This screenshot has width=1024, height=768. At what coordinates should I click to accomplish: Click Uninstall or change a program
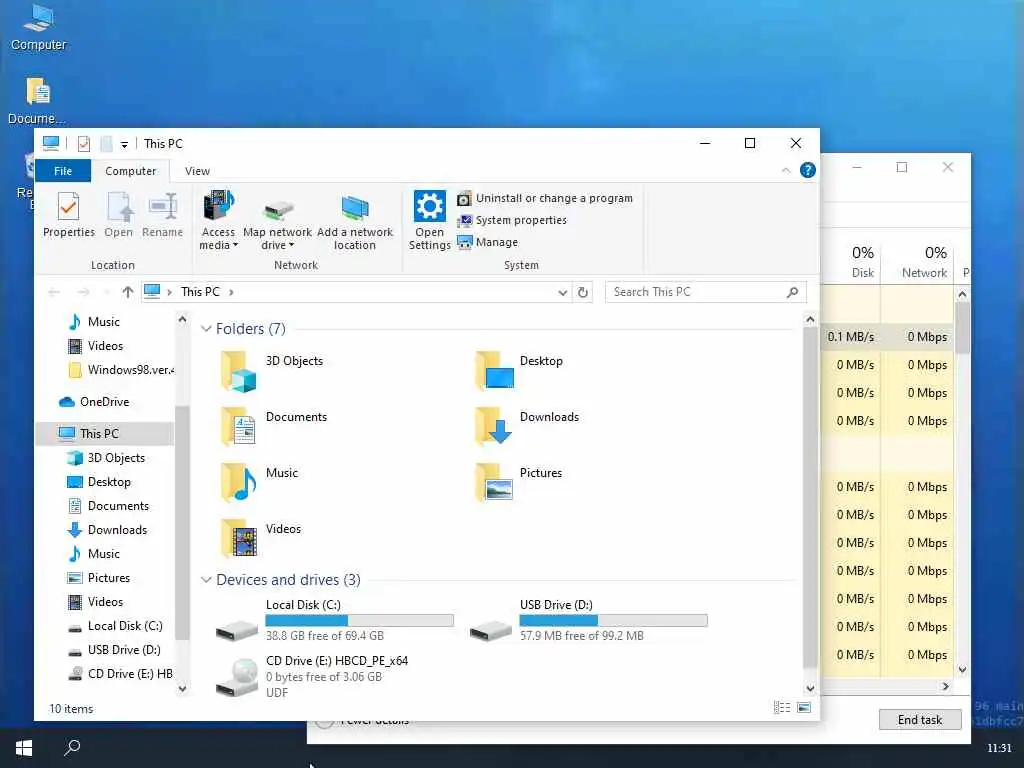click(x=545, y=198)
